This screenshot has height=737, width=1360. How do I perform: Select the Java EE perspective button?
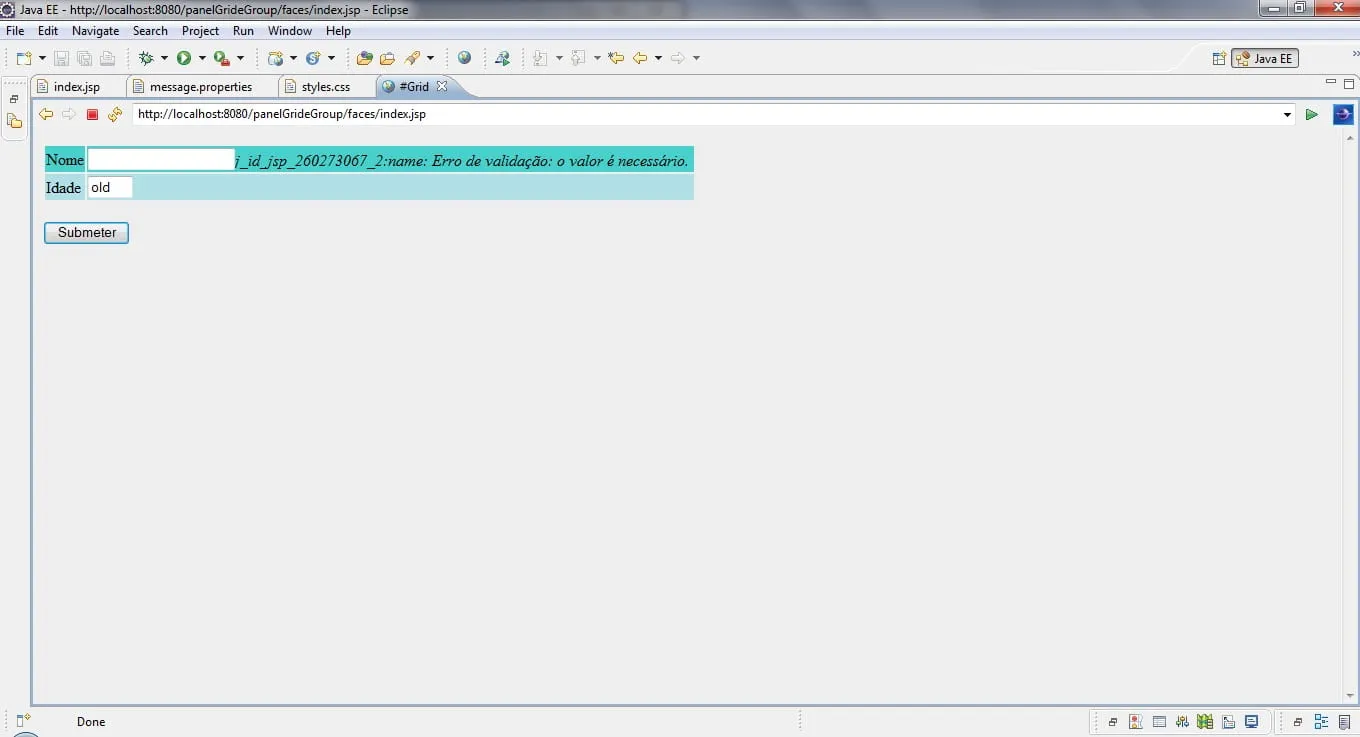1265,59
